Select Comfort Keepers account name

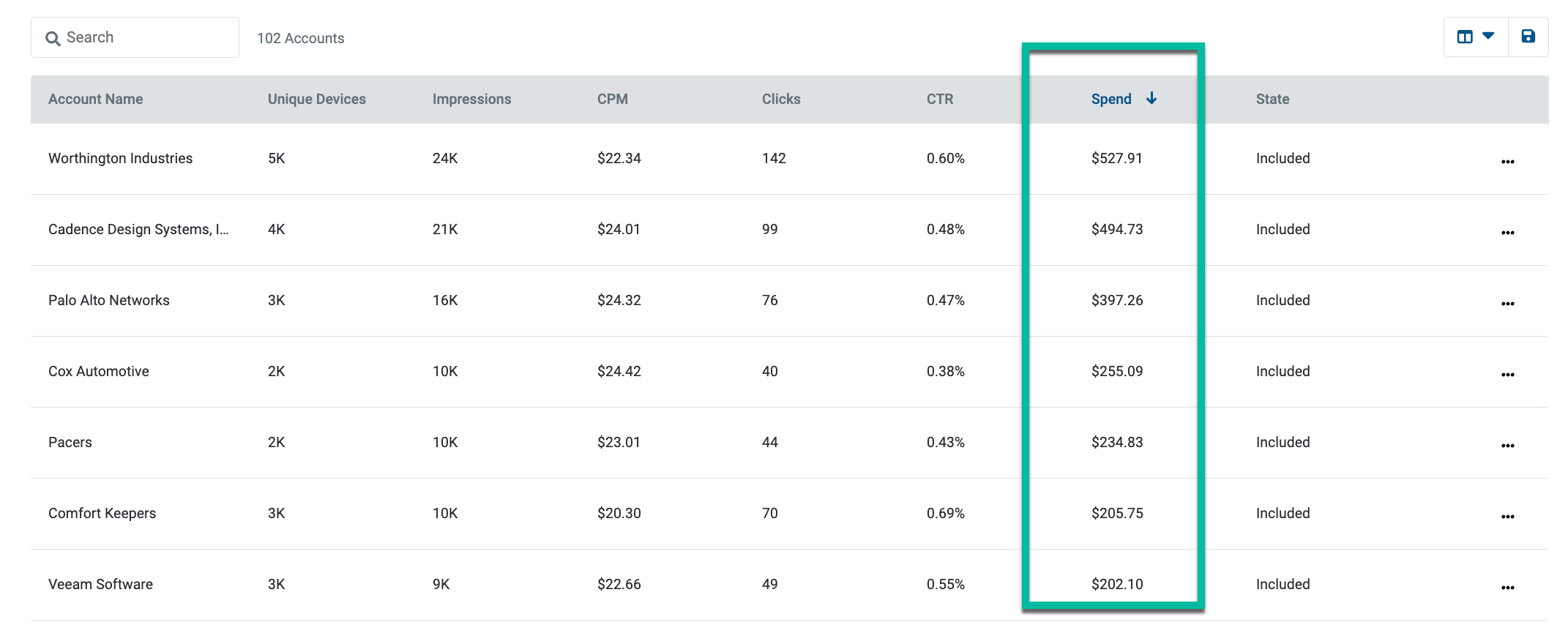102,513
